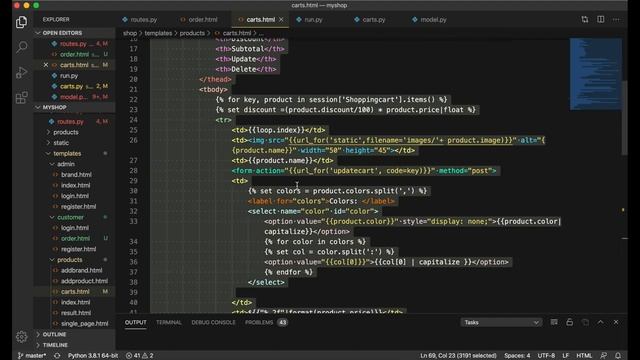Open the feedback icon in status bar
640x360 pixels.
(604, 356)
